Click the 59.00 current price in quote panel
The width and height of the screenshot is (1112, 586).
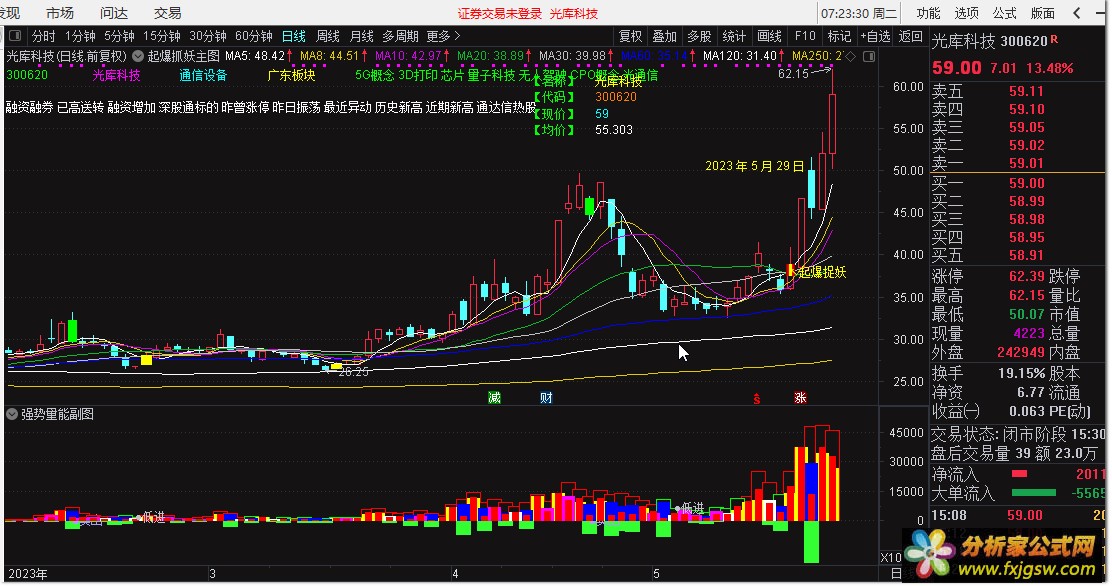[957, 67]
